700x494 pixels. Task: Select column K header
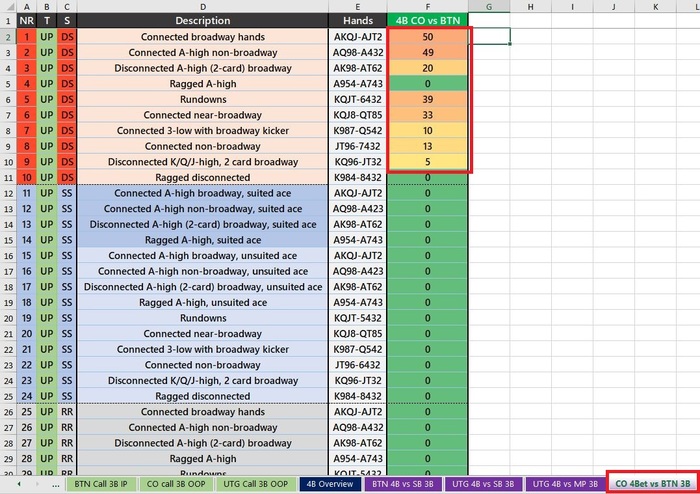click(655, 7)
